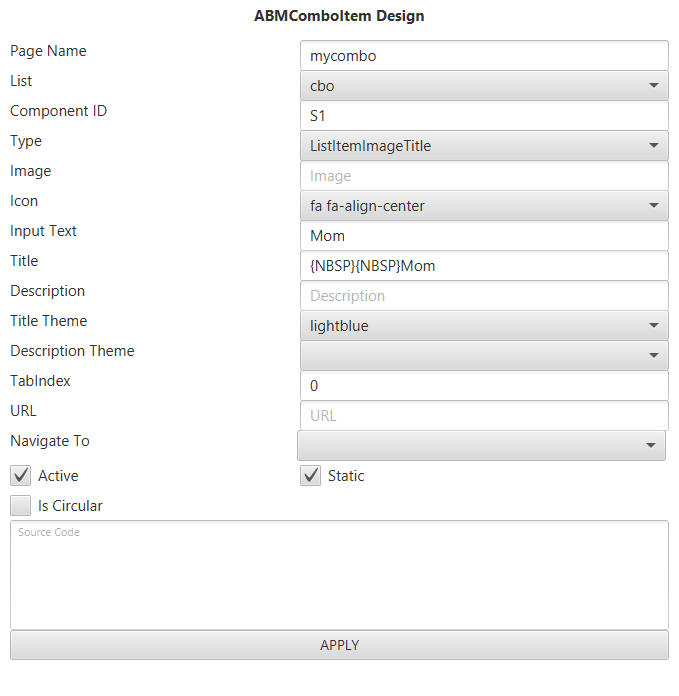Viewport: 679px width, 696px height.
Task: Open the List dropdown showing cbo
Action: (483, 86)
